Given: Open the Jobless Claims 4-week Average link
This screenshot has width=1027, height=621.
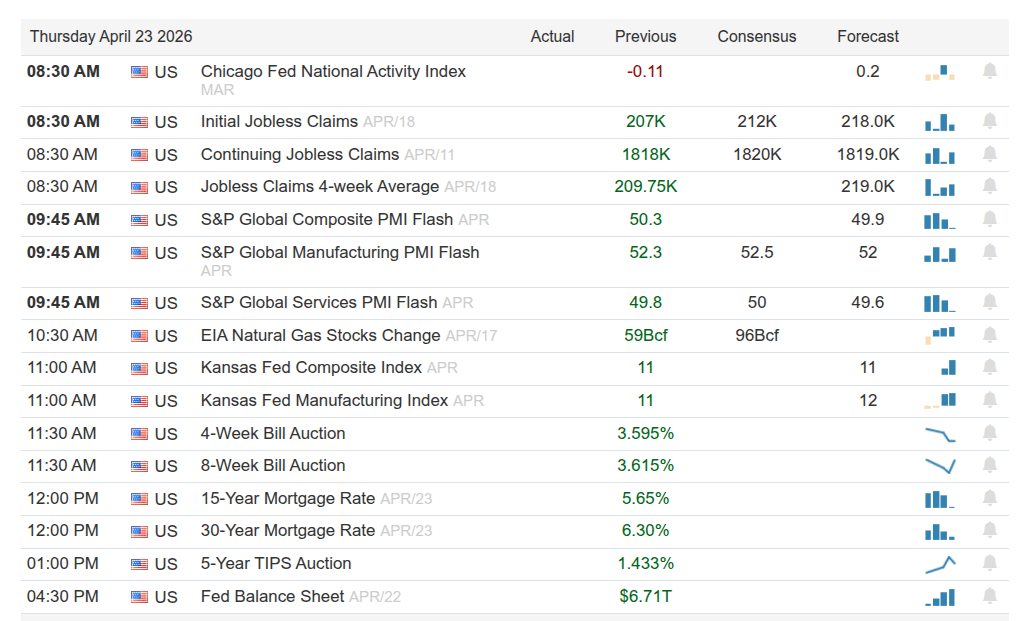Looking at the screenshot, I should click(x=320, y=187).
